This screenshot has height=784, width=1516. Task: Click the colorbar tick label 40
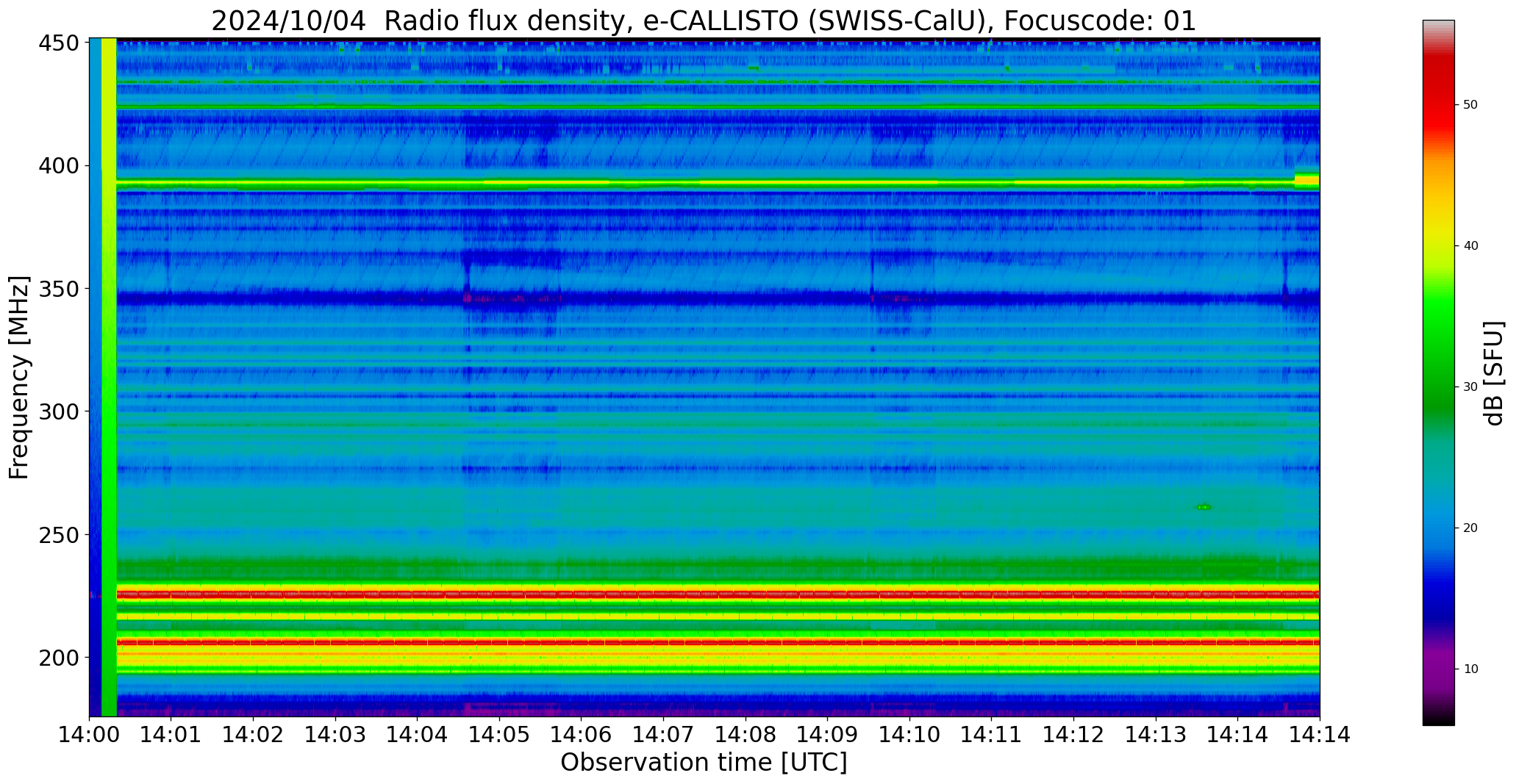coord(1470,246)
